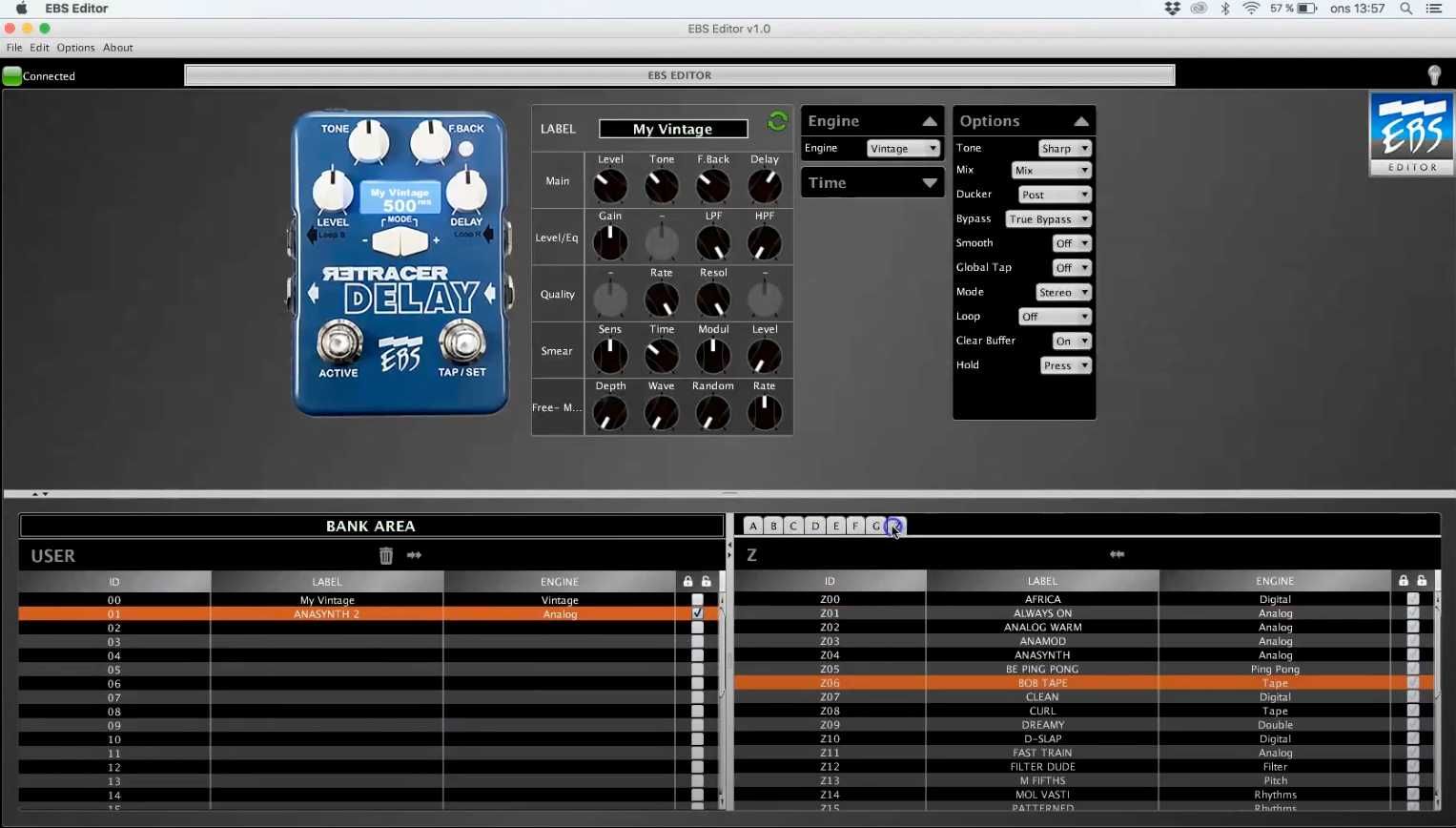Switch to bank tab A

click(x=753, y=526)
